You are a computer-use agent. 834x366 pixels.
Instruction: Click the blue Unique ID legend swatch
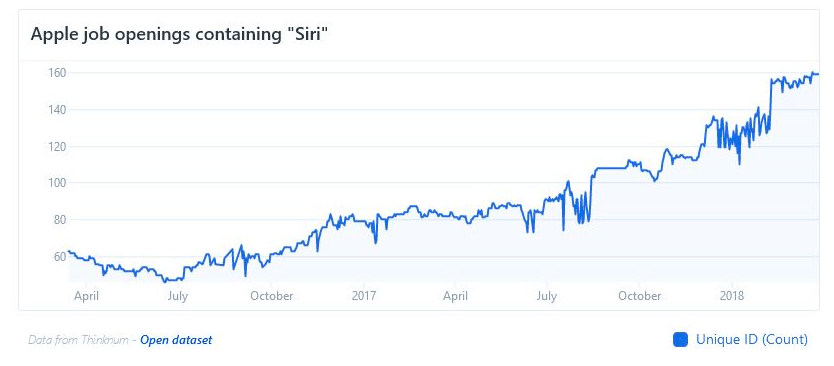pyautogui.click(x=680, y=339)
